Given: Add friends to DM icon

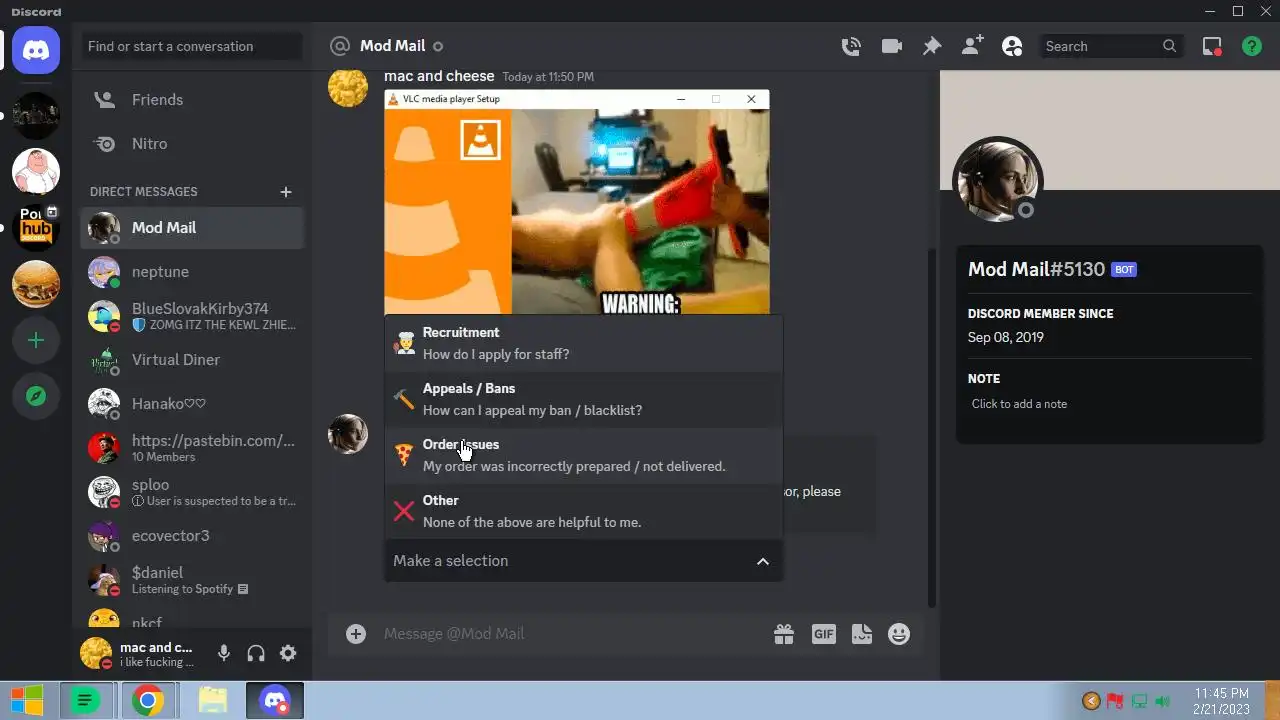Looking at the screenshot, I should click(x=972, y=46).
